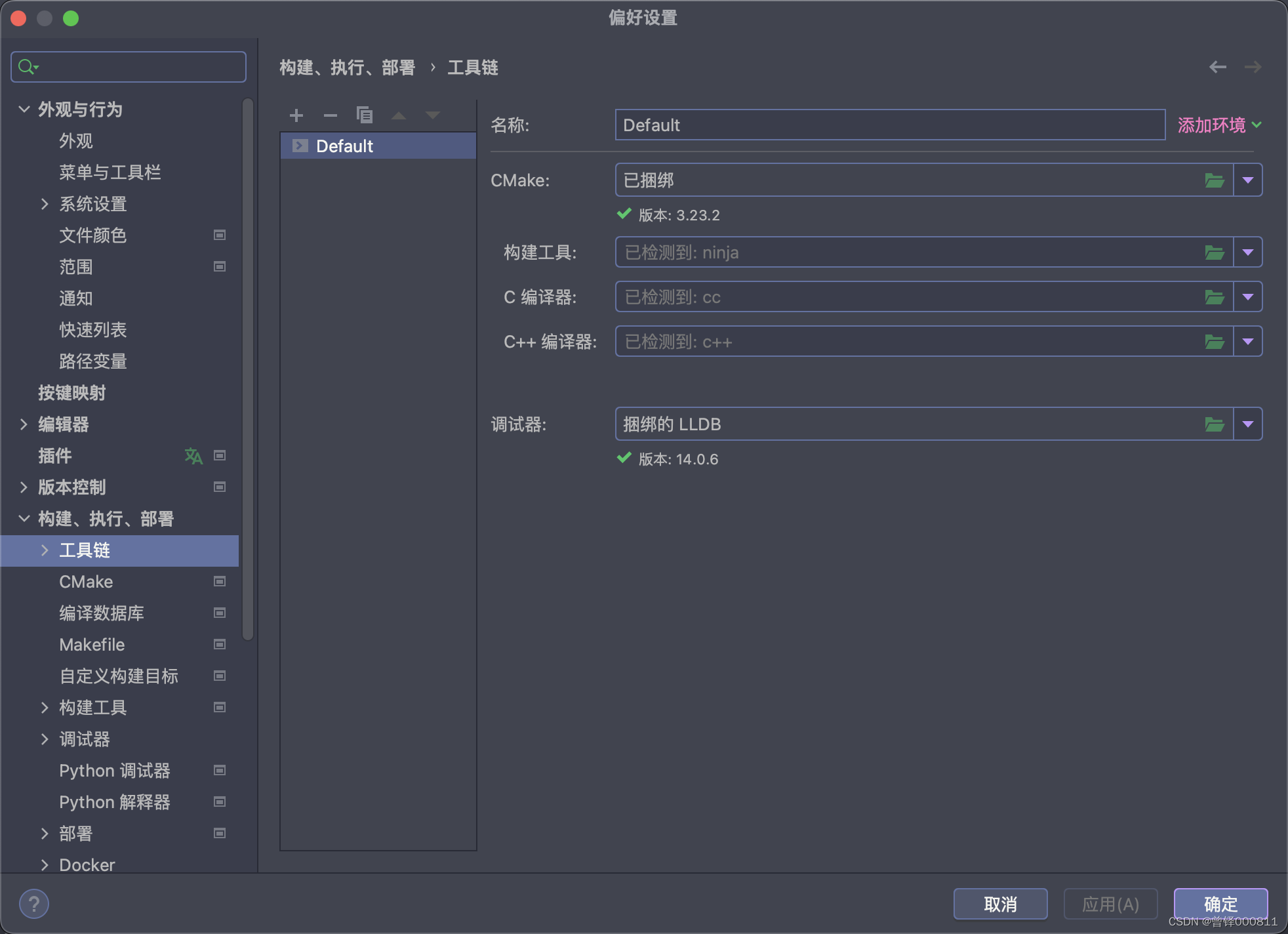Expand the 调试器 settings node
This screenshot has width=1288, height=934.
coord(44,739)
